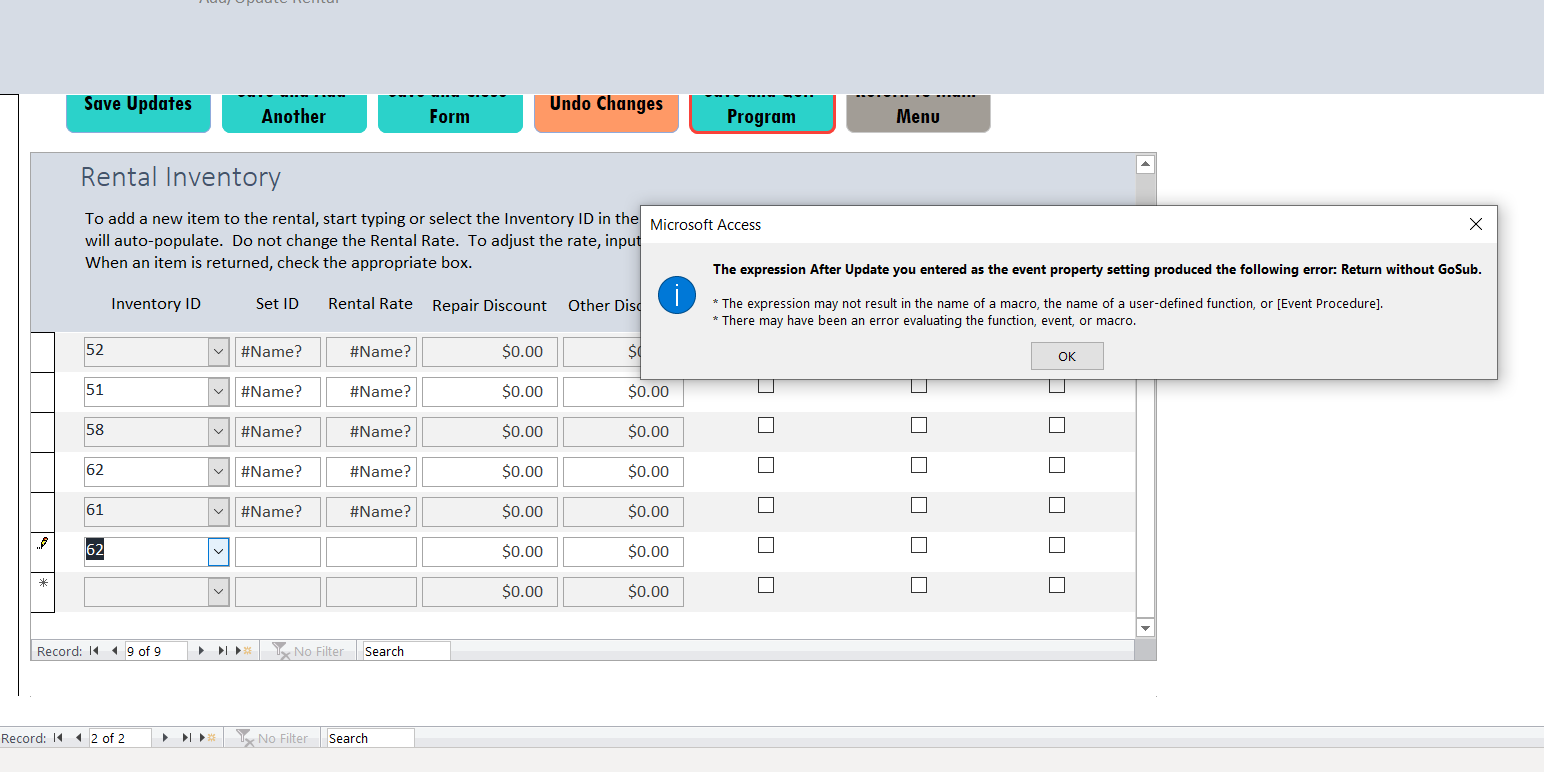This screenshot has height=772, width=1544.
Task: Go to first record in the '2 of 2' navigator
Action: coord(58,738)
